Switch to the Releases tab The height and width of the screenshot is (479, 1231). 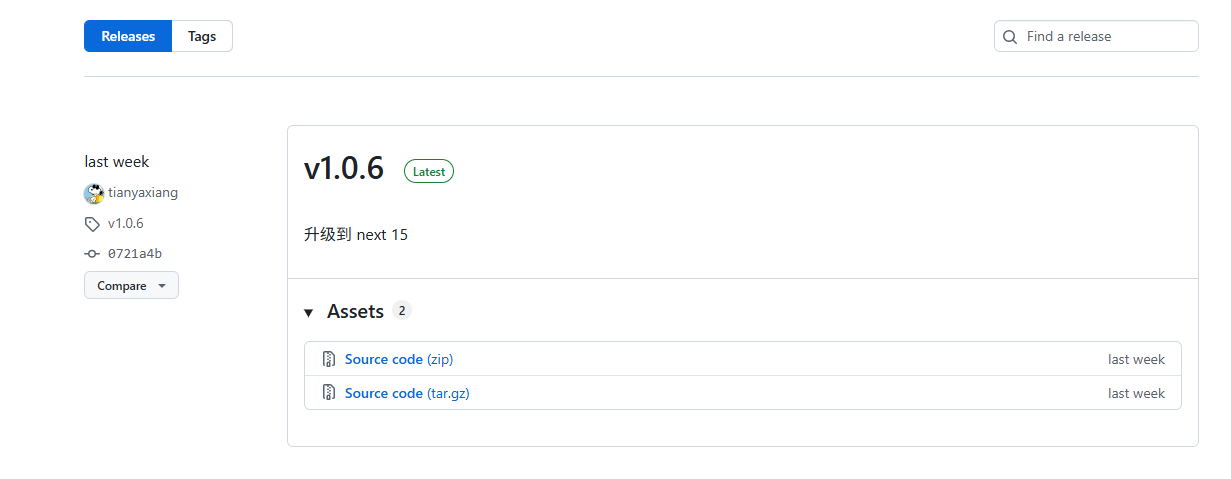point(128,36)
